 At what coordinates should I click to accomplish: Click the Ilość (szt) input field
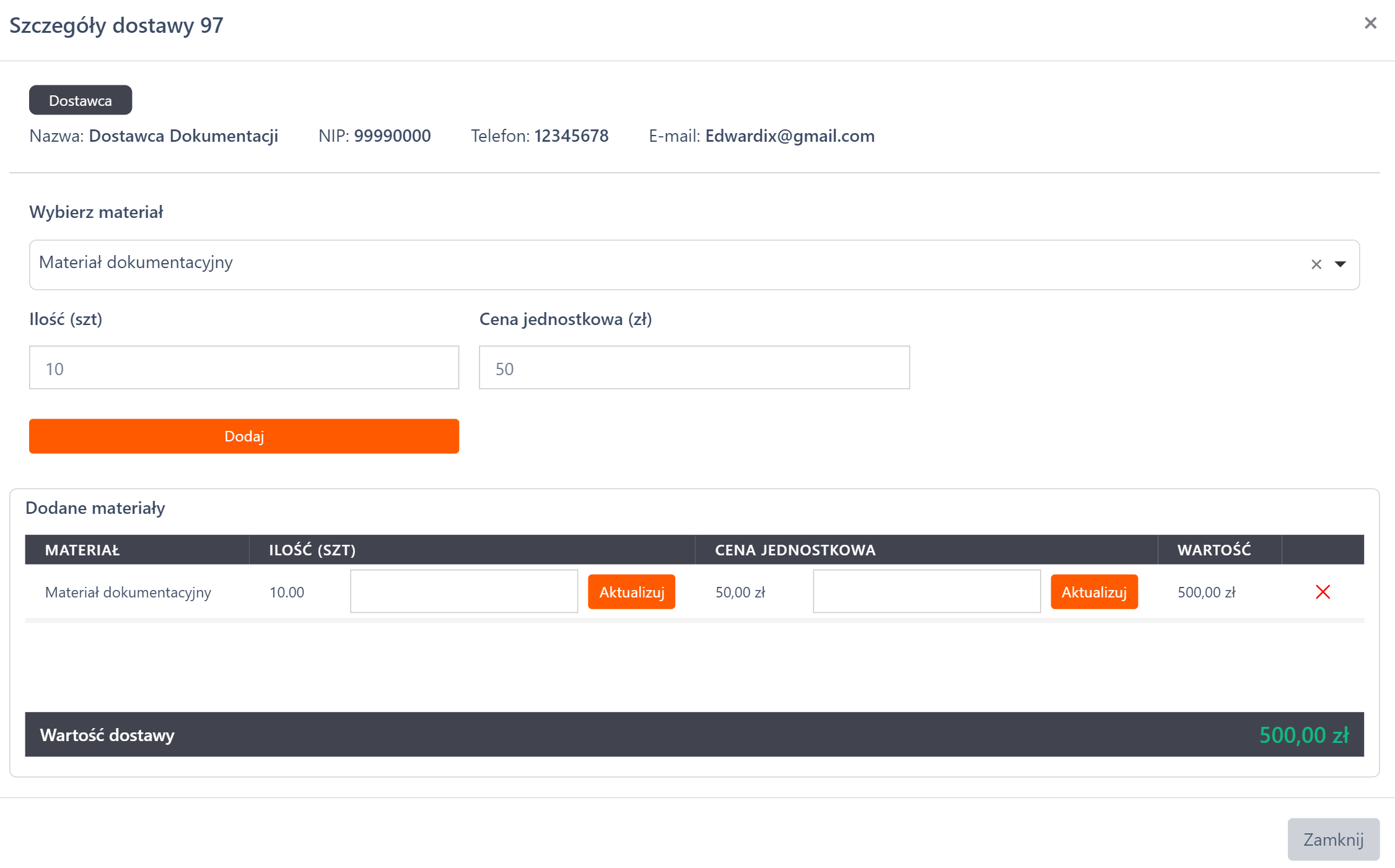point(244,368)
